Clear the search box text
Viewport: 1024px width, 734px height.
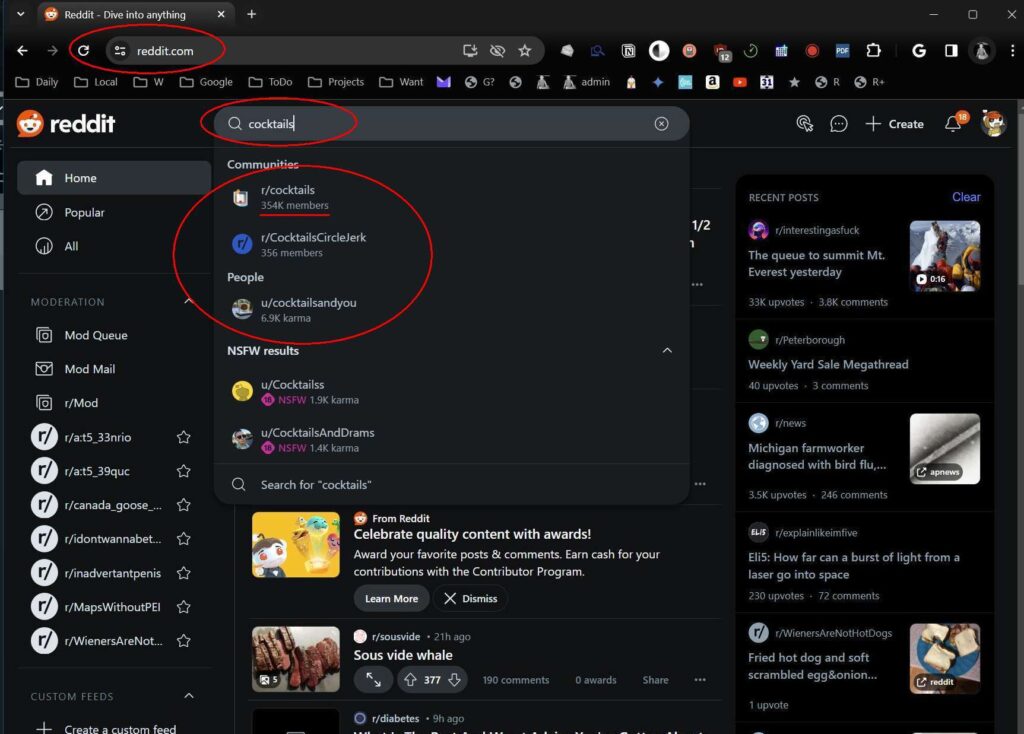point(661,124)
